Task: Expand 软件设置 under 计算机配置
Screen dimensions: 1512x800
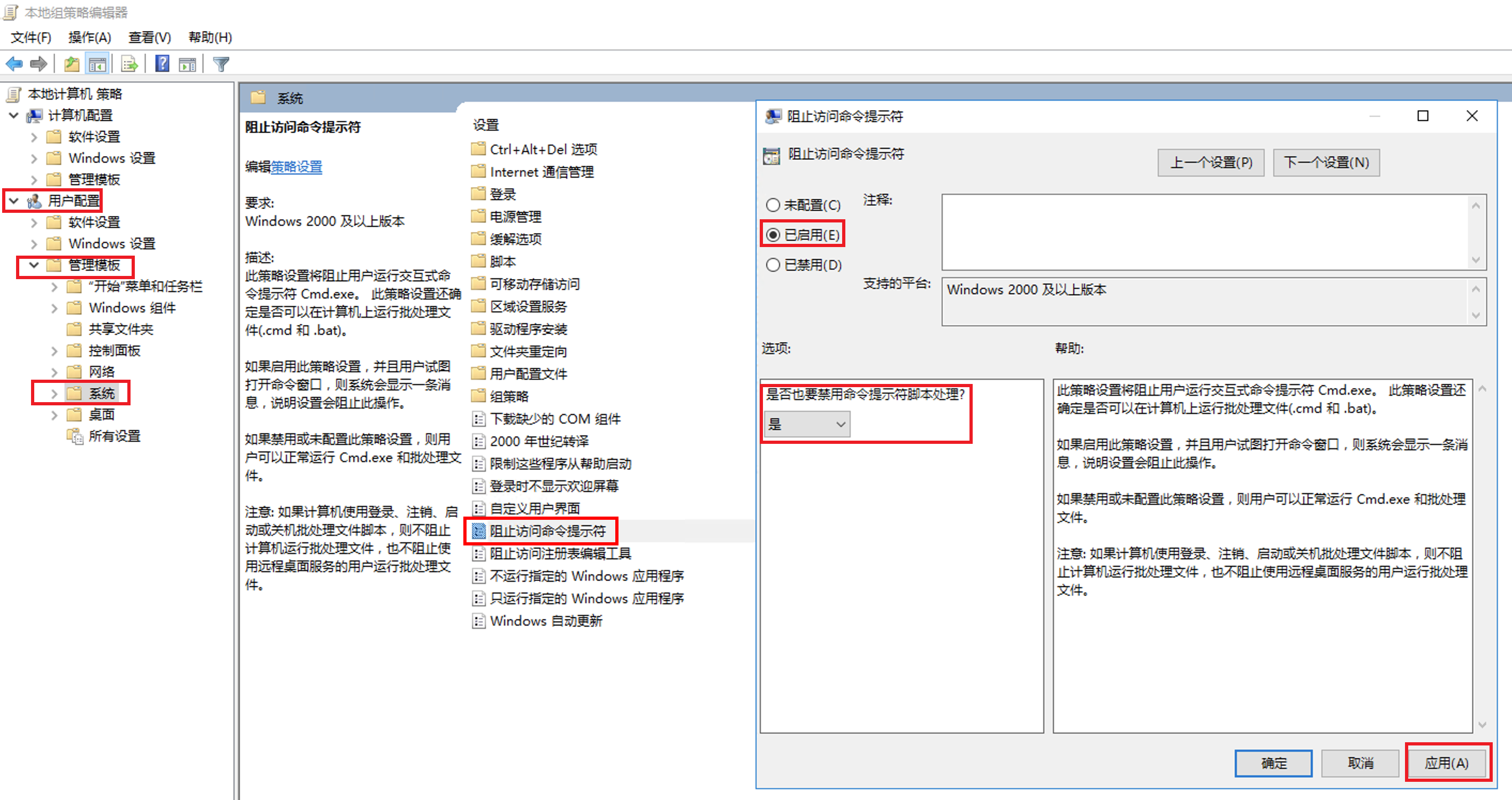Action: pyautogui.click(x=34, y=137)
